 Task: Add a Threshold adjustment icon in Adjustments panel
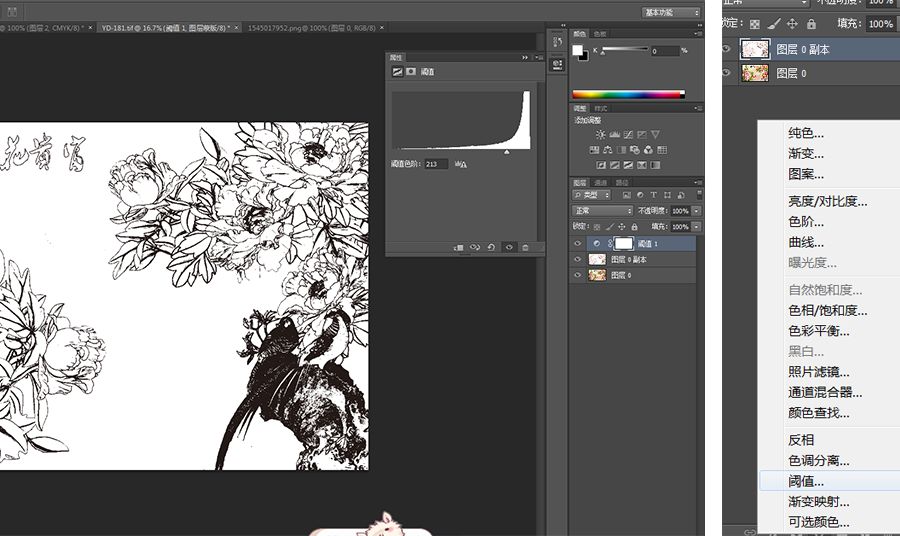click(629, 165)
